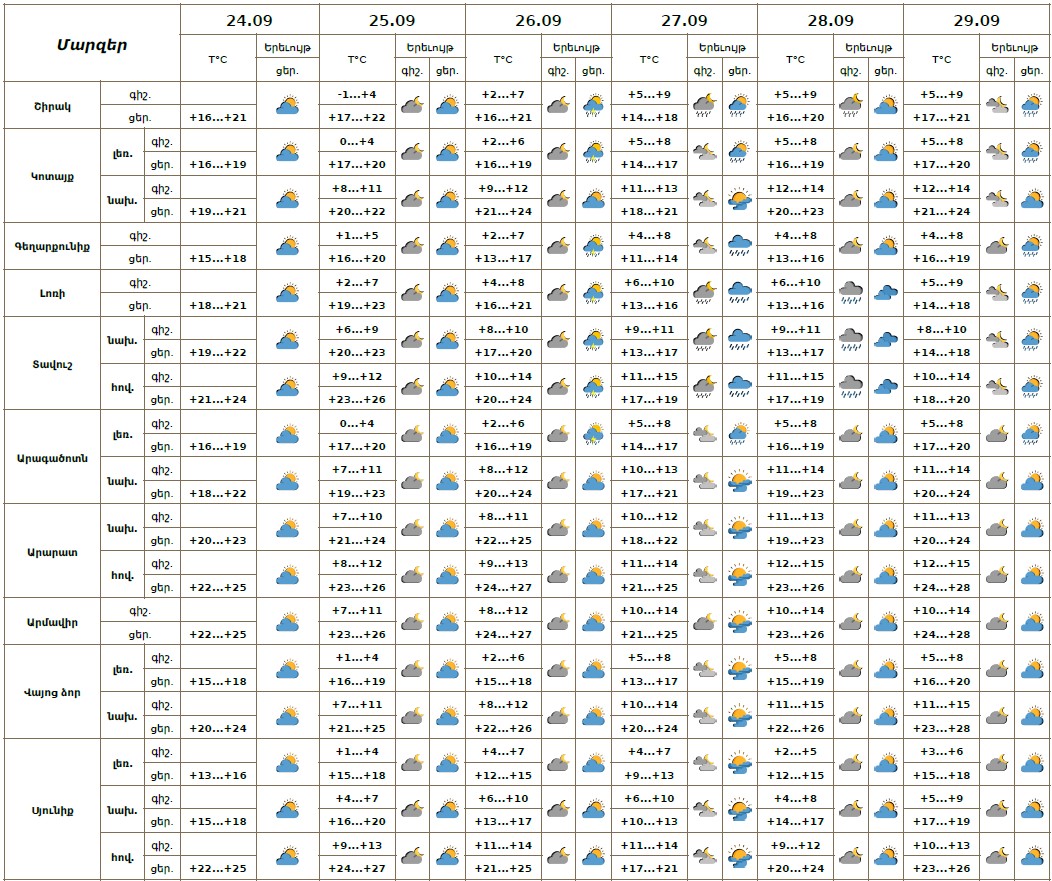Screen dimensions: 1052x881
Task: Select the 27.09 date column header
Action: (684, 20)
